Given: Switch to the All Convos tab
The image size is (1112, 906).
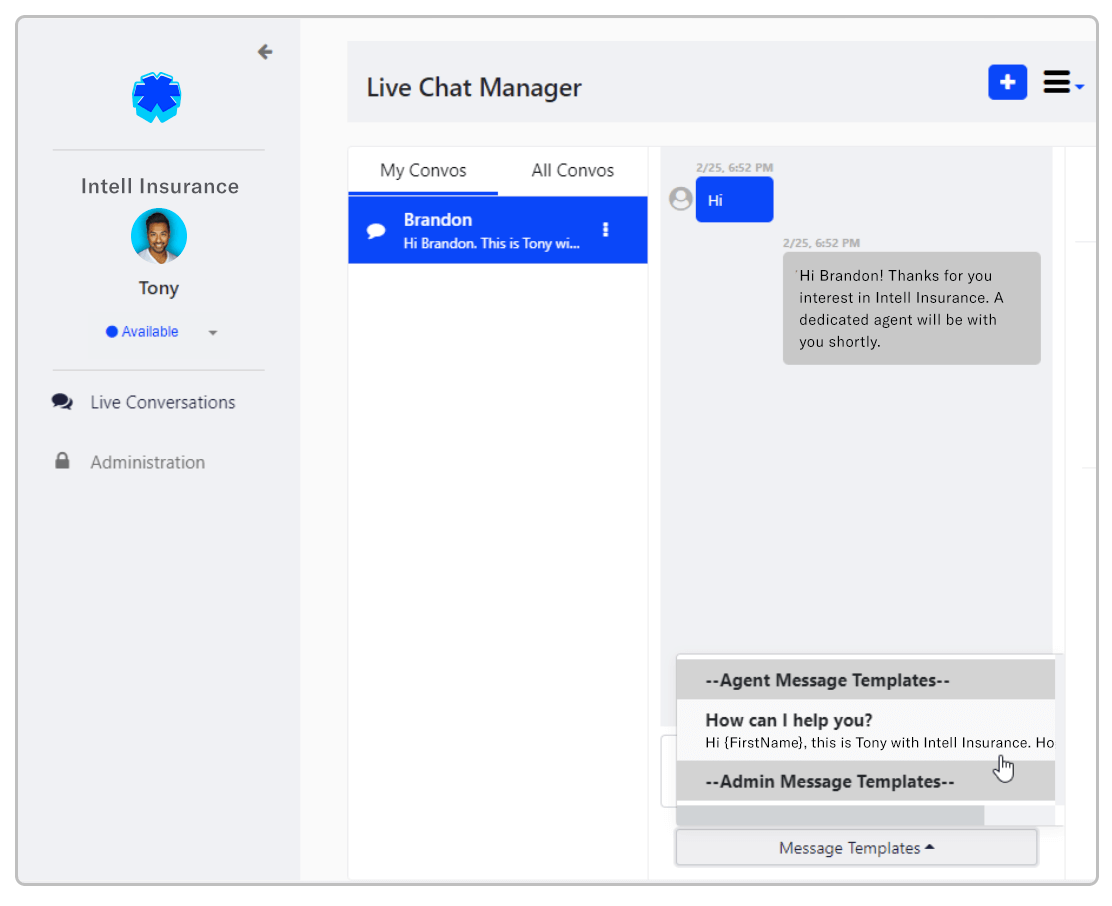Looking at the screenshot, I should click(572, 170).
